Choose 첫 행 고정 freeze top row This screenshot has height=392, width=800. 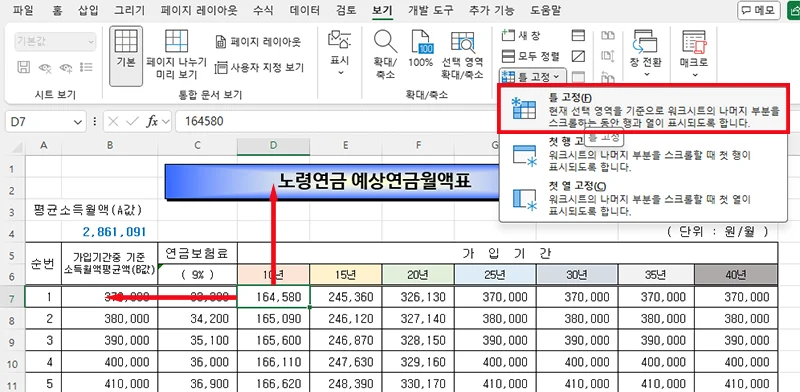tap(644, 154)
